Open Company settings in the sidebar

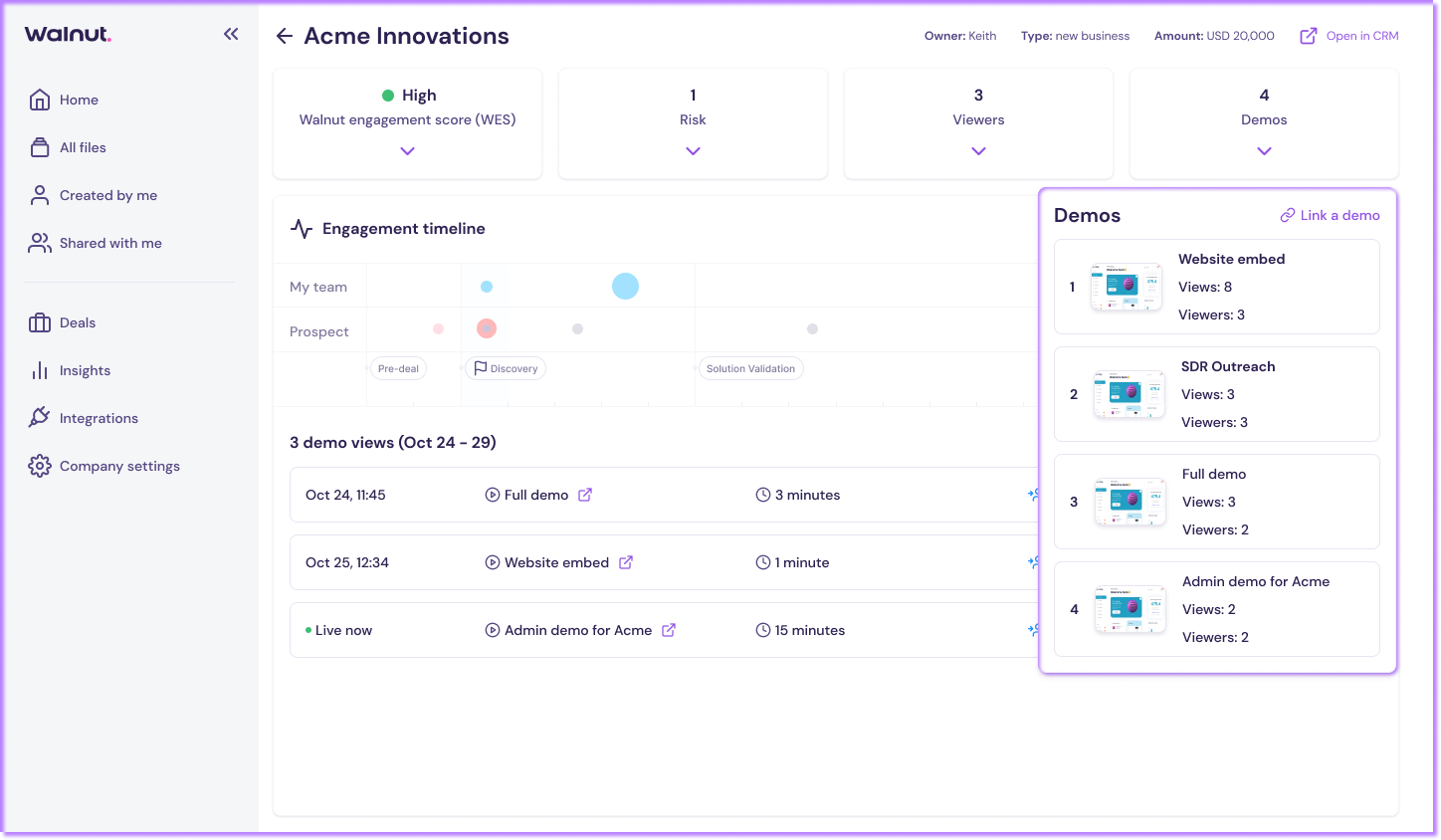[119, 466]
